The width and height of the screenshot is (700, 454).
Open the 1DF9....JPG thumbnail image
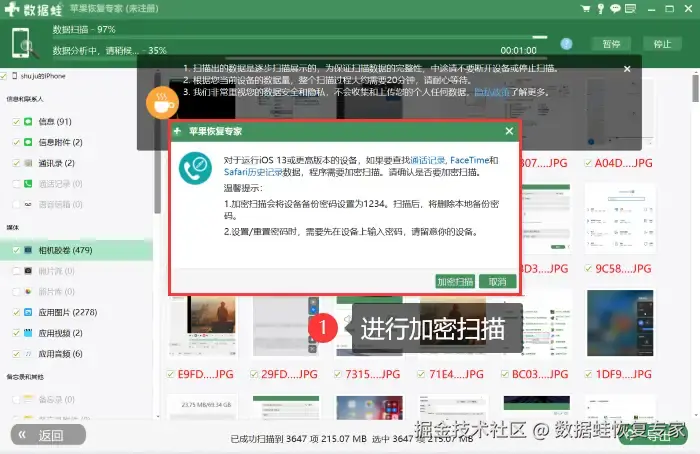point(620,323)
